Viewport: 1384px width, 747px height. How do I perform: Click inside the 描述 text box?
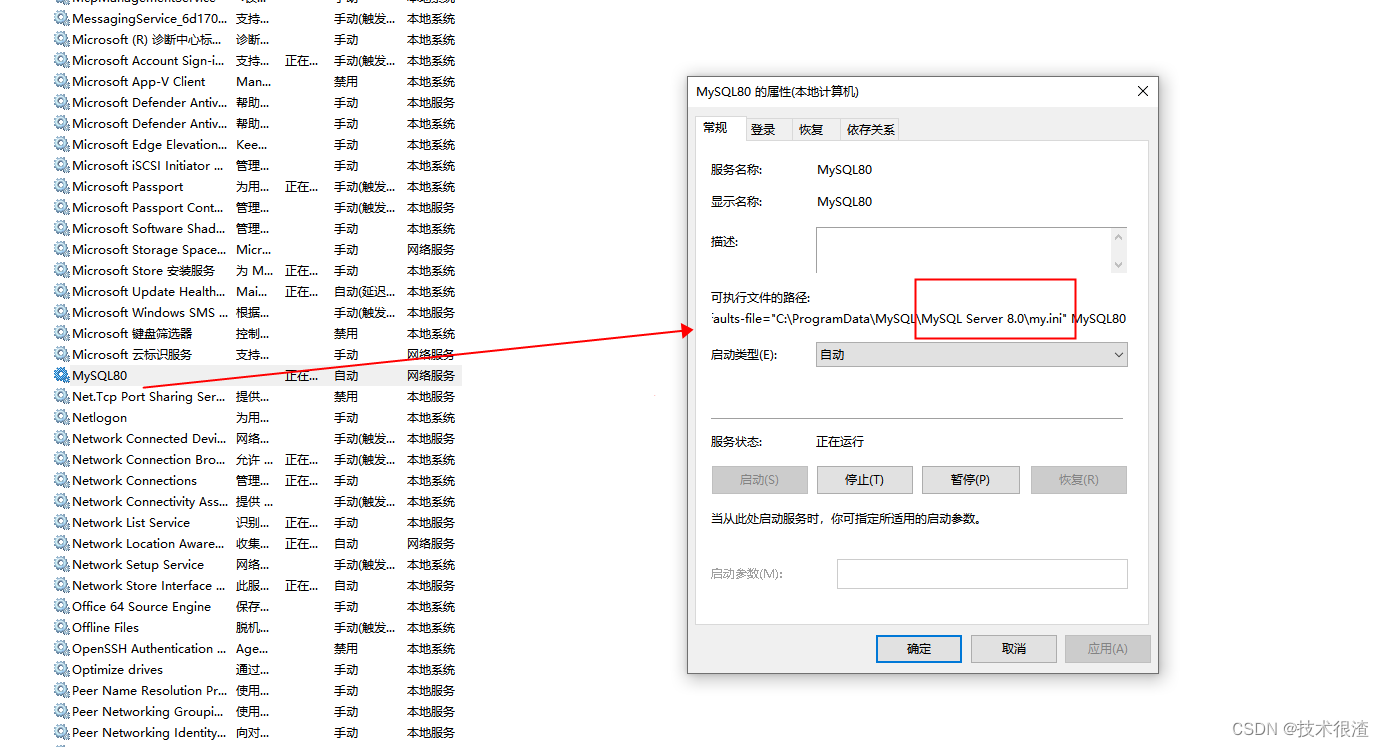[963, 250]
